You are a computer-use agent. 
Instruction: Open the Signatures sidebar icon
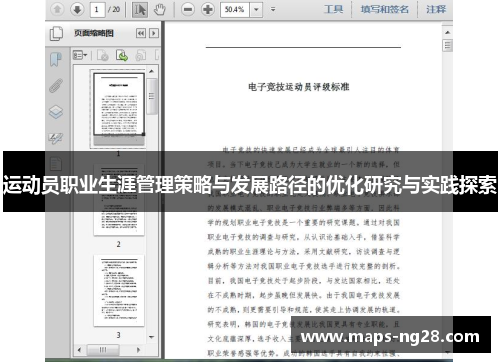56,138
